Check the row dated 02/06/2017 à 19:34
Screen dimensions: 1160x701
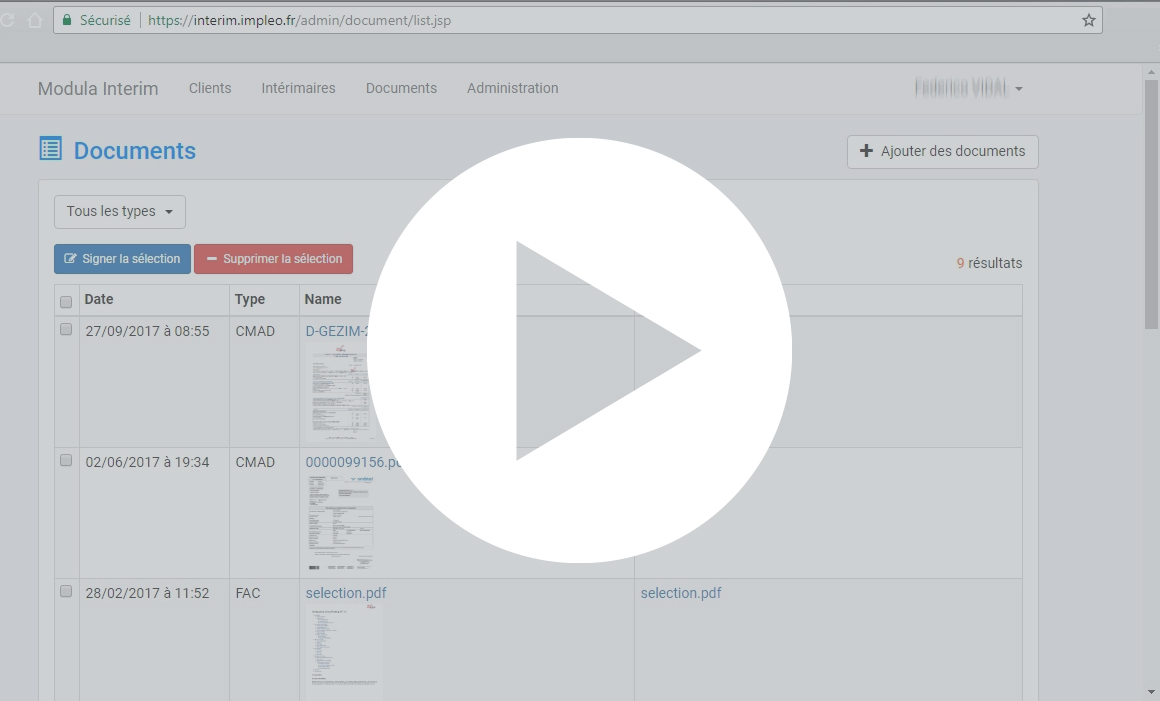tap(66, 461)
